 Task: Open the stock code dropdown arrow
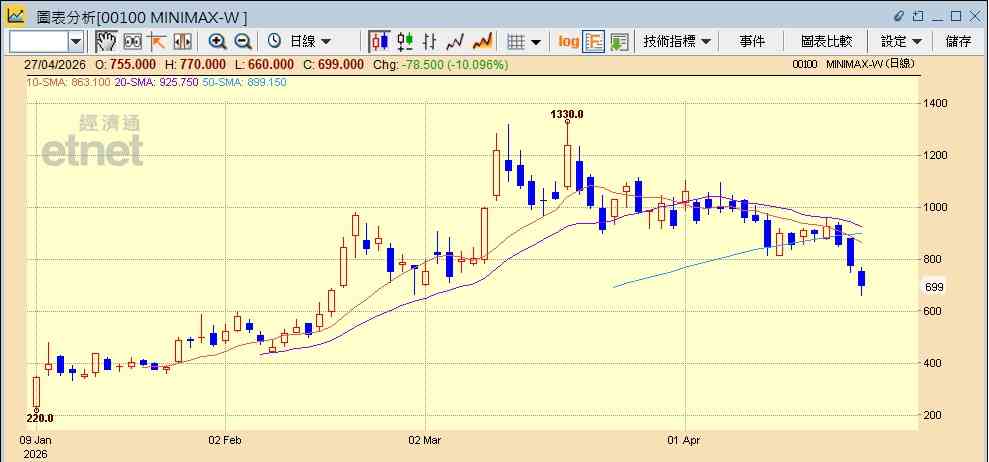[x=76, y=42]
